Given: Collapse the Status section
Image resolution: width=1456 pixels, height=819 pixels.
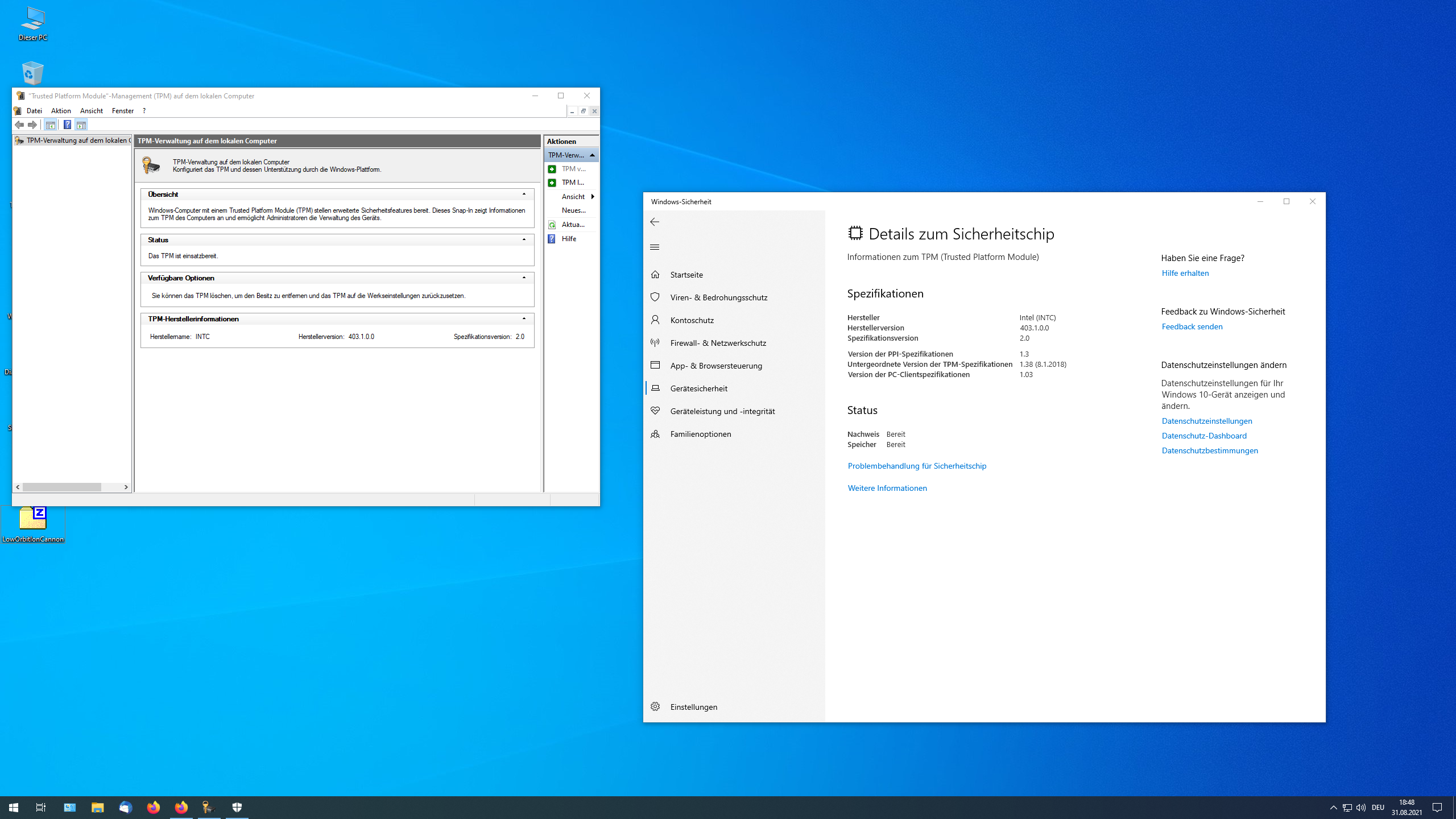Looking at the screenshot, I should [525, 239].
